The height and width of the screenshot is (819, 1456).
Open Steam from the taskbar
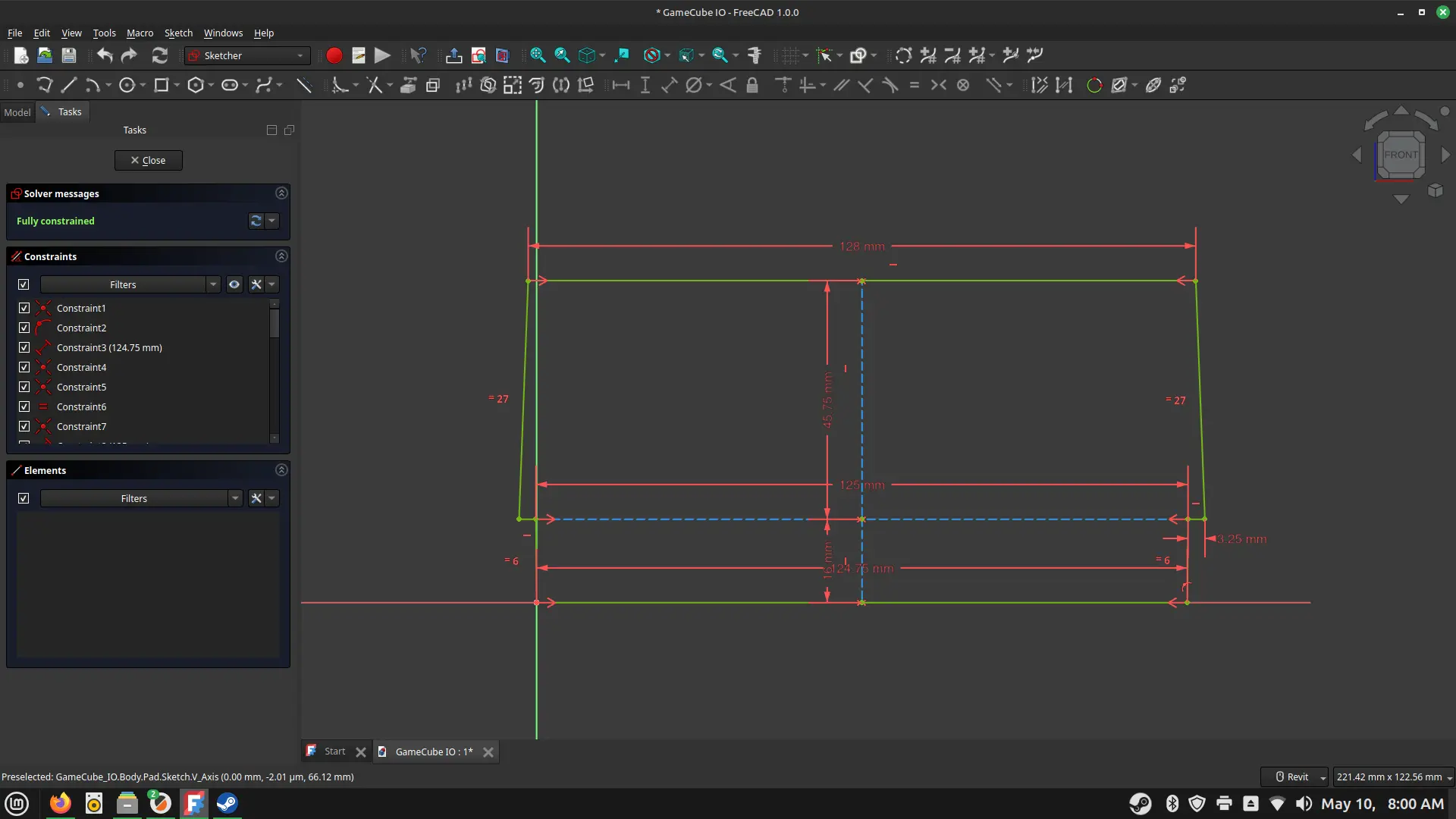coord(227,803)
